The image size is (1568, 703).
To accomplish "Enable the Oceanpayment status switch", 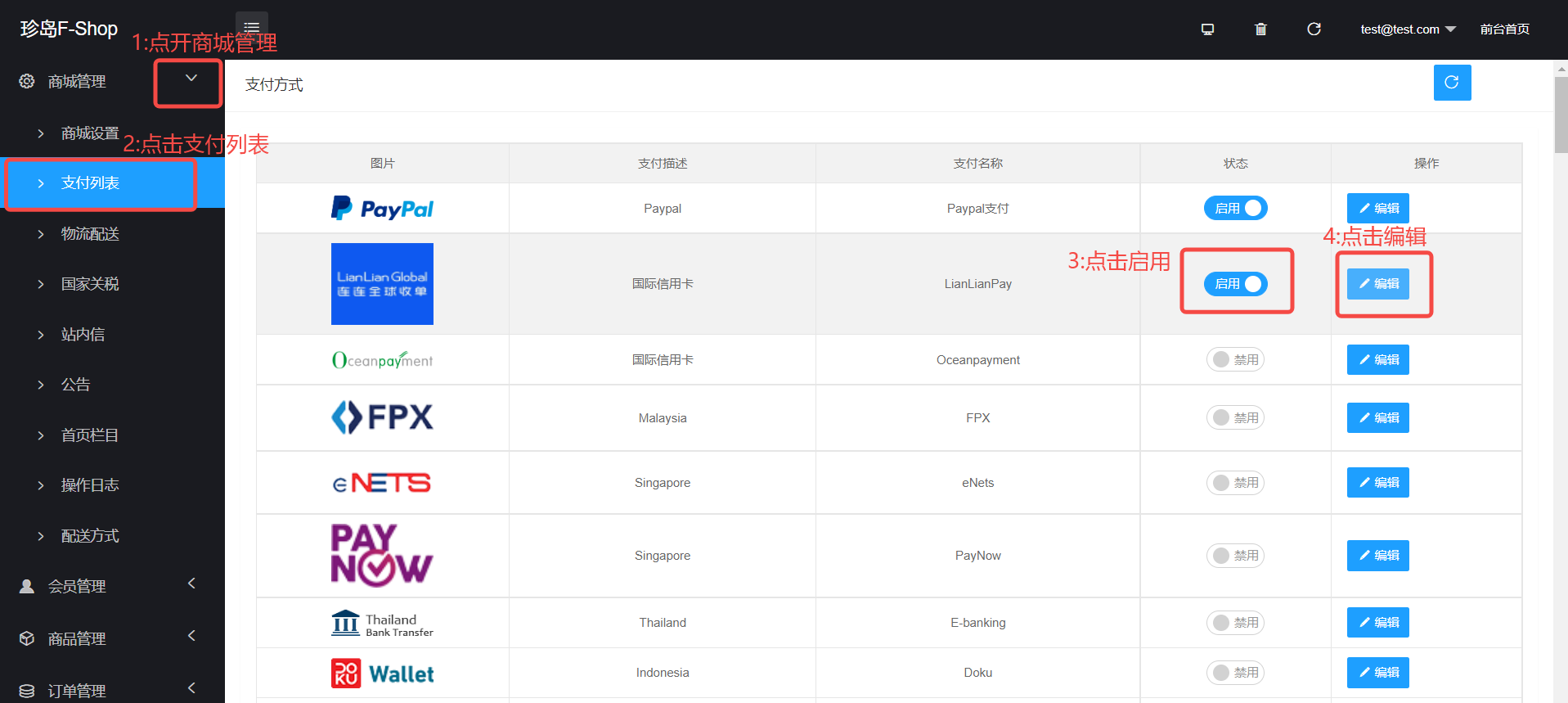I will pyautogui.click(x=1235, y=360).
